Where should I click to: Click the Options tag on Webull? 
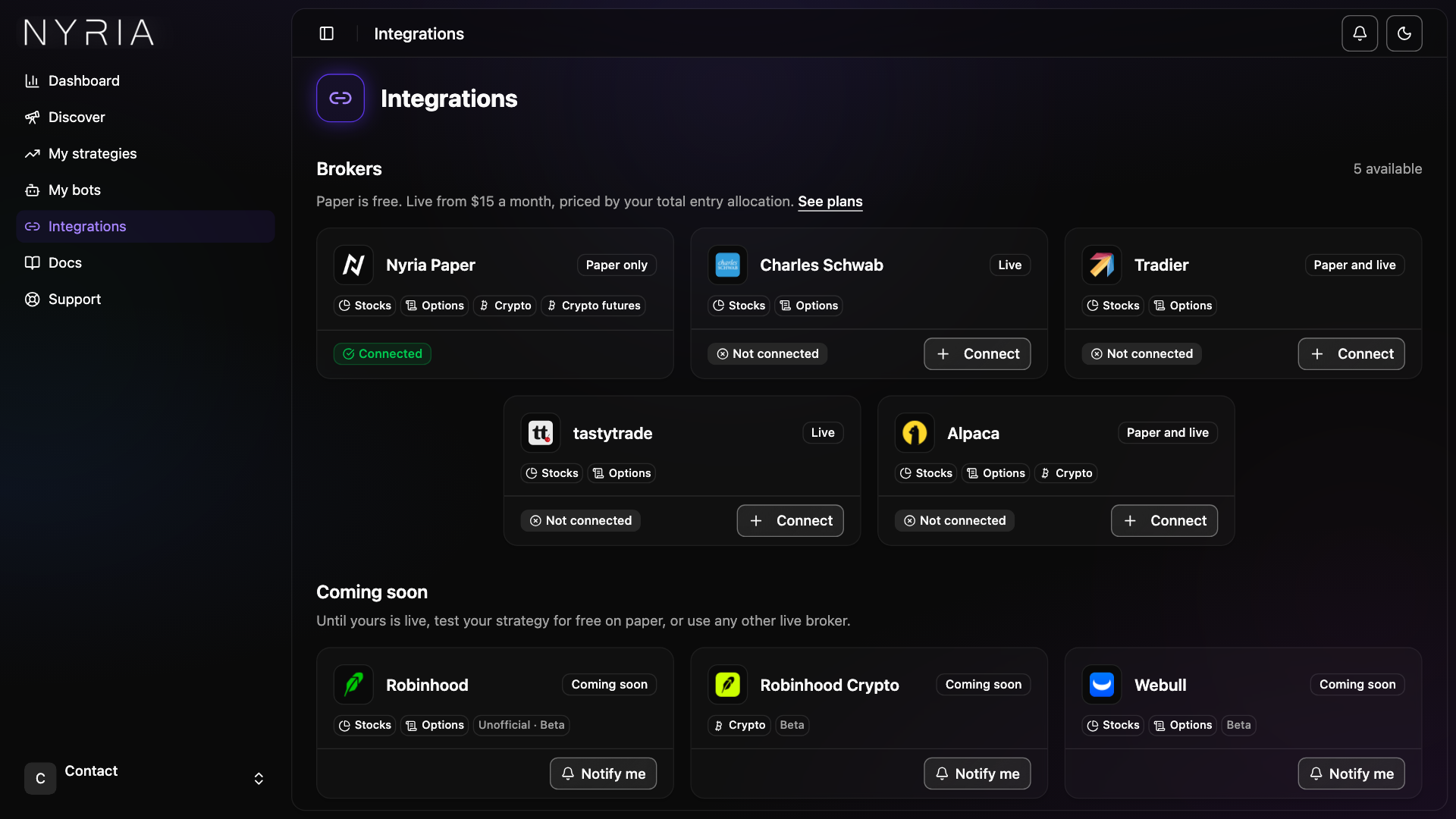coord(1182,725)
